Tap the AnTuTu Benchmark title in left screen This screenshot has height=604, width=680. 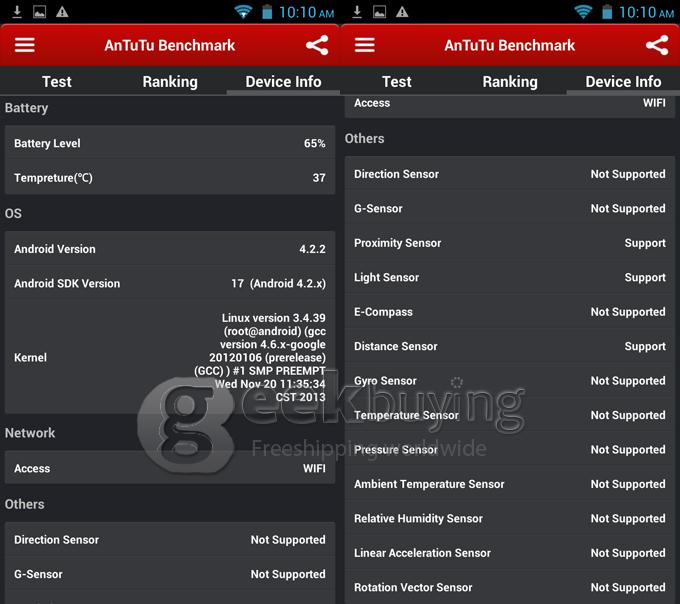point(170,45)
